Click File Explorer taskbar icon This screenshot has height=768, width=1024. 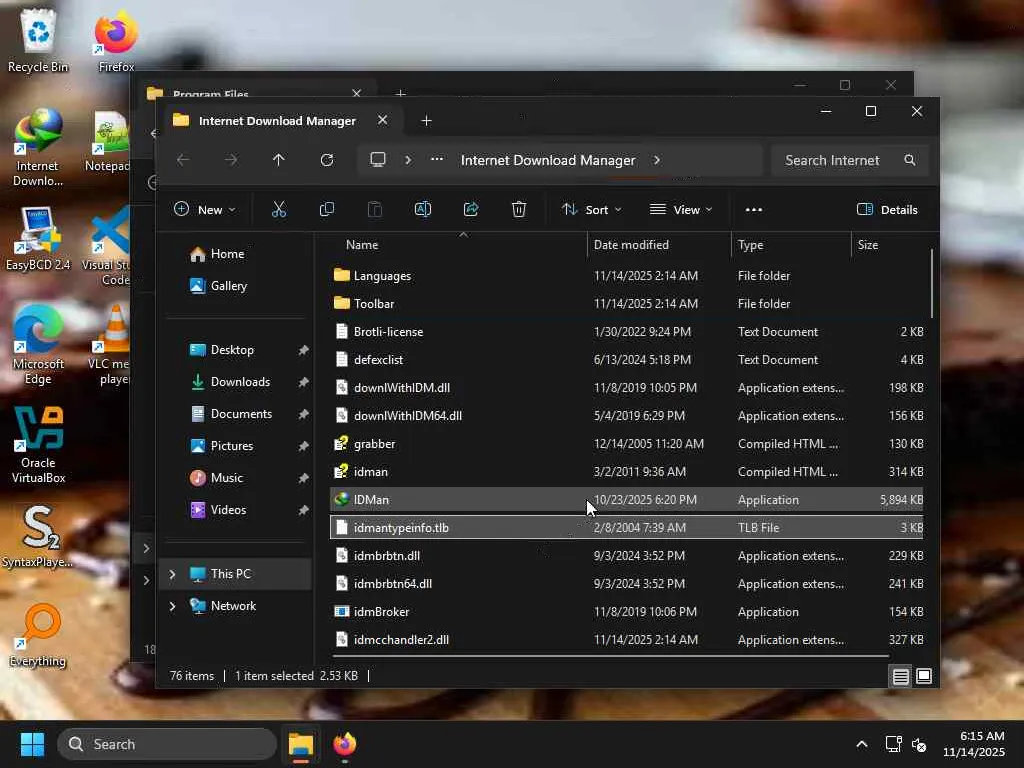click(301, 744)
